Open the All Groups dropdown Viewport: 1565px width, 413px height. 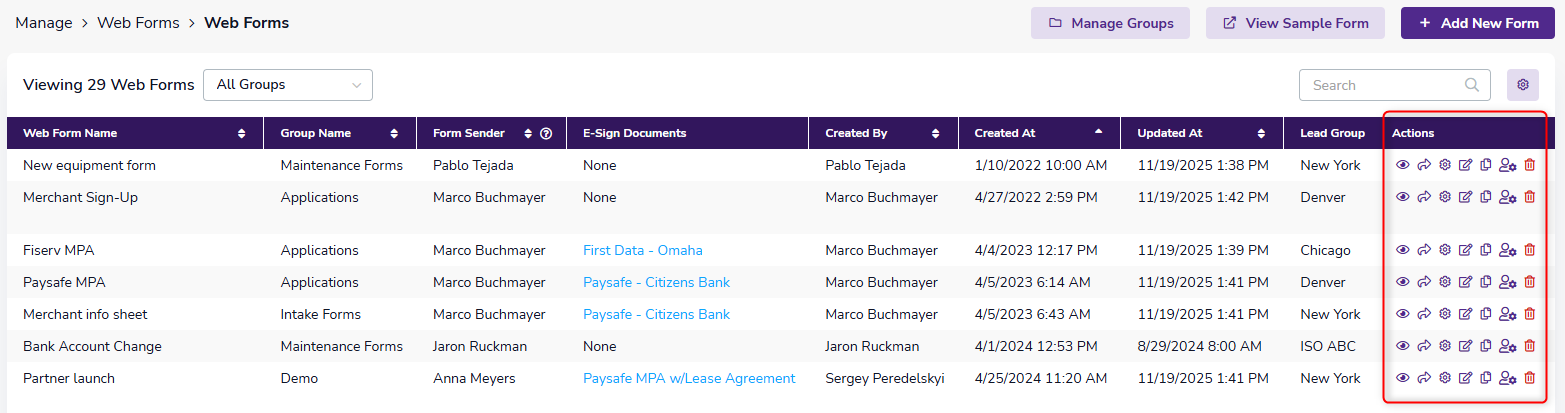click(x=288, y=85)
